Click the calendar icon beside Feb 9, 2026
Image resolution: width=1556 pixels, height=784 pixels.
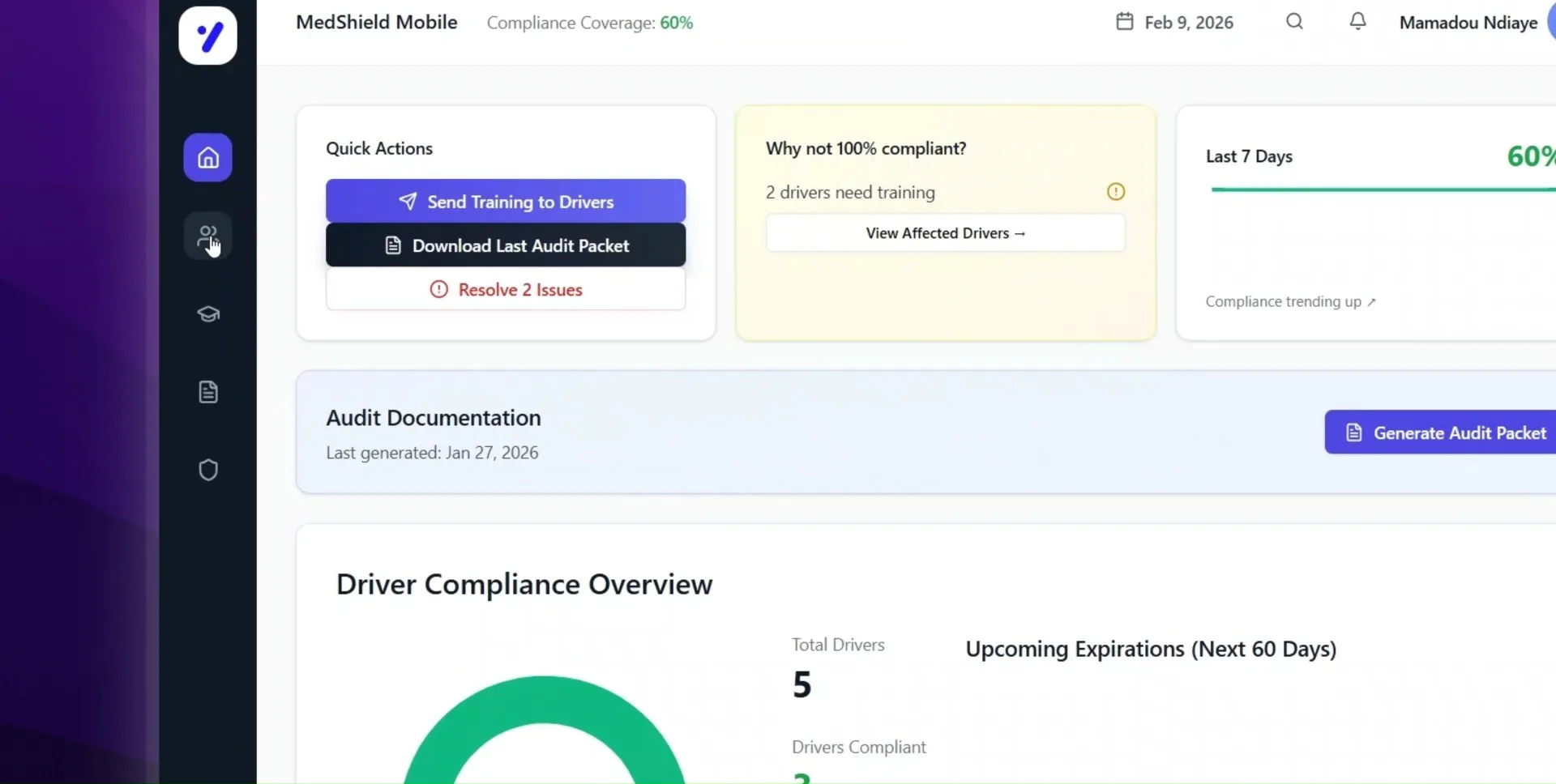click(1124, 22)
